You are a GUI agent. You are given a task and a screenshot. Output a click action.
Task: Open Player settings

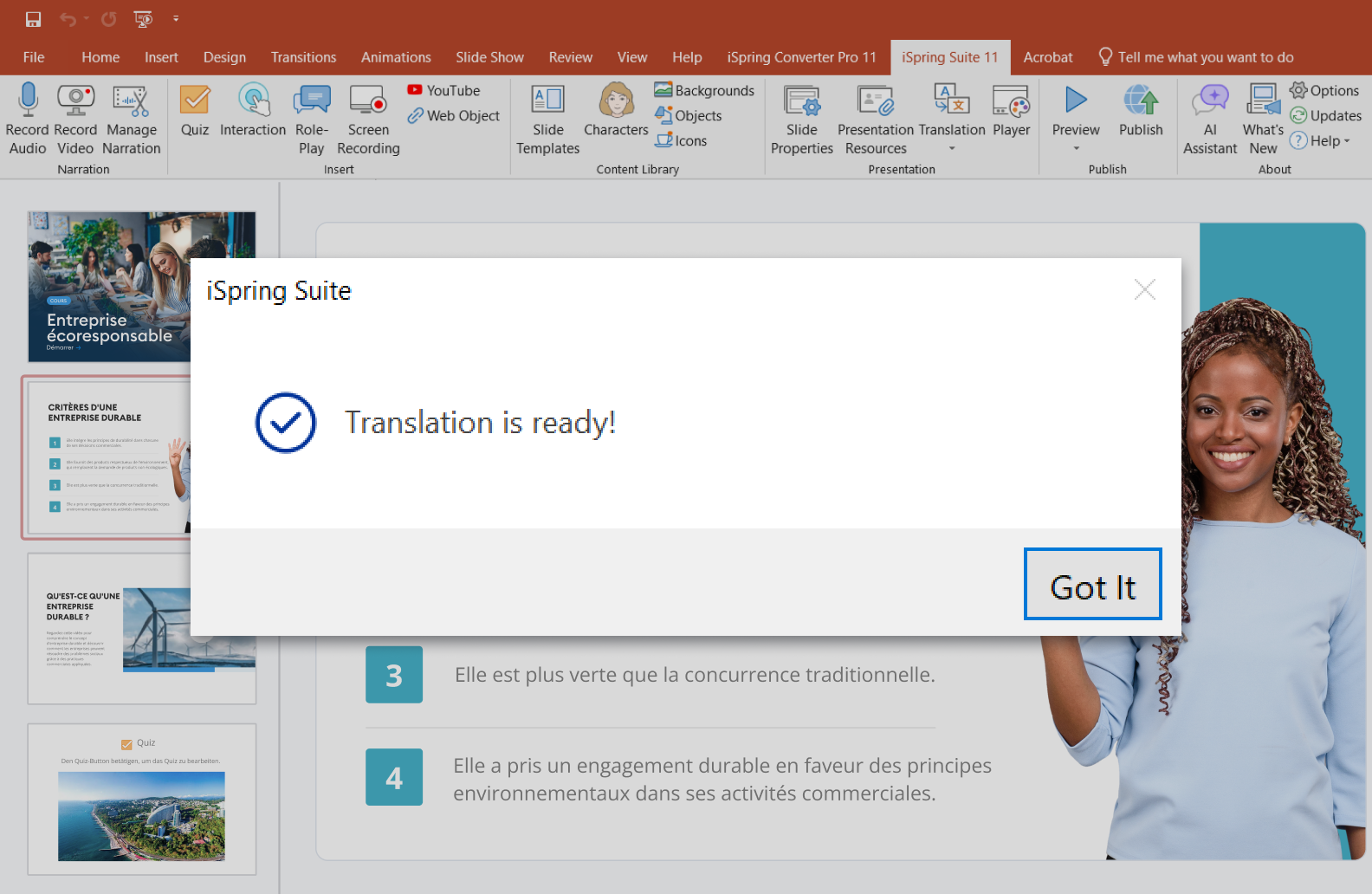coord(1011,111)
